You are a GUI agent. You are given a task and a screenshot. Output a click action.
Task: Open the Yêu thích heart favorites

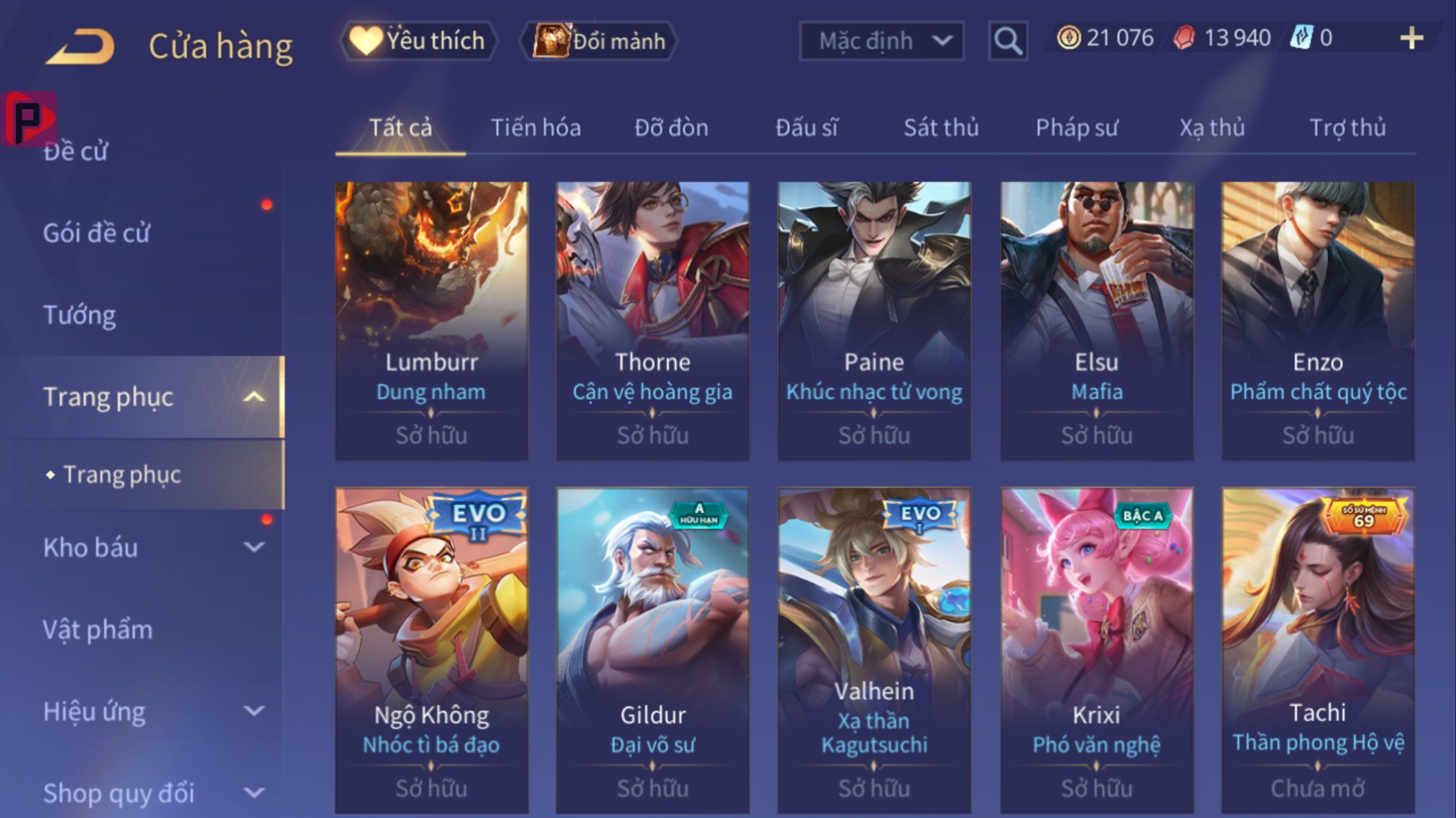coord(366,40)
